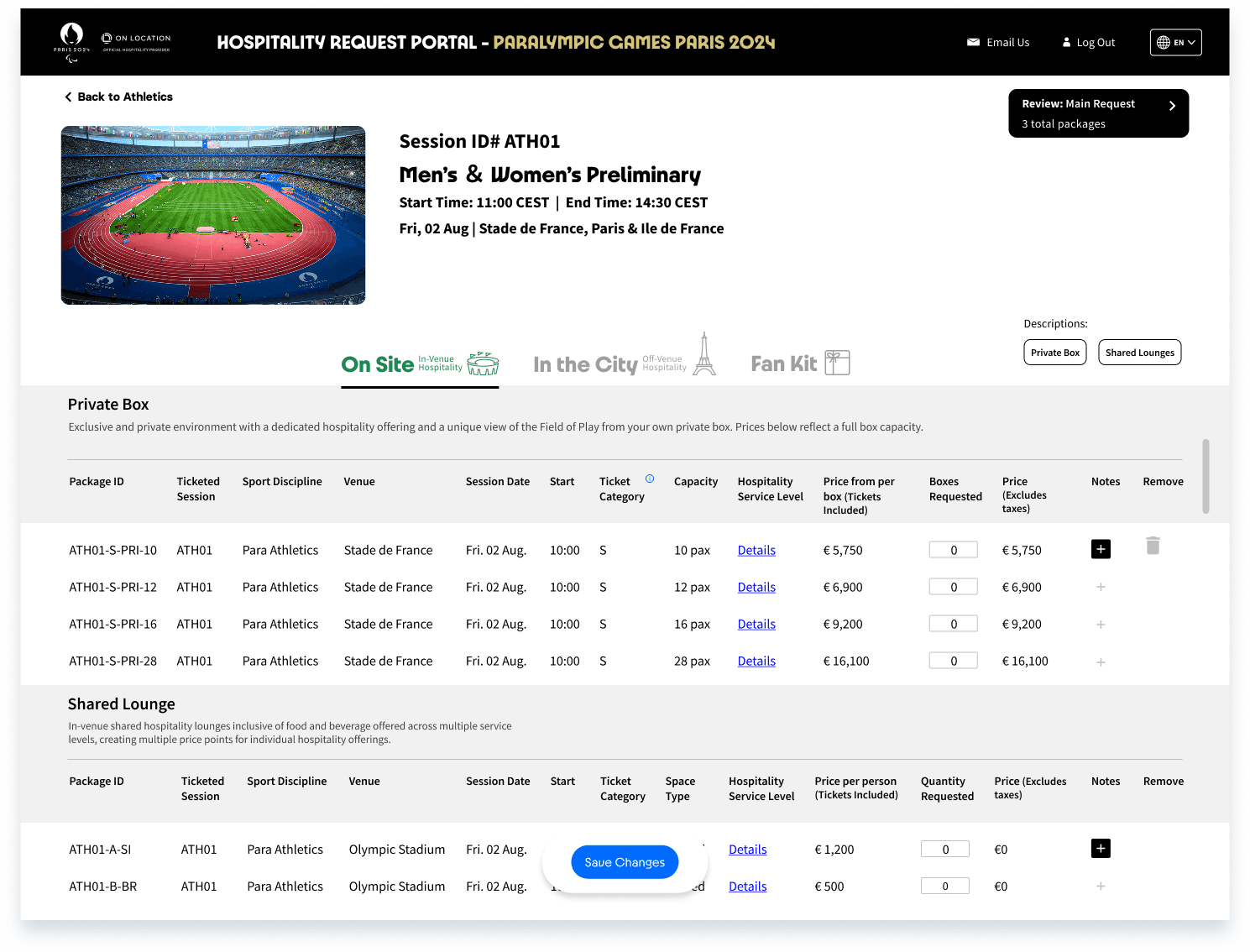The height and width of the screenshot is (952, 1250).
Task: Remove ATH01-S-PRI-10 with trash icon
Action: [1153, 546]
